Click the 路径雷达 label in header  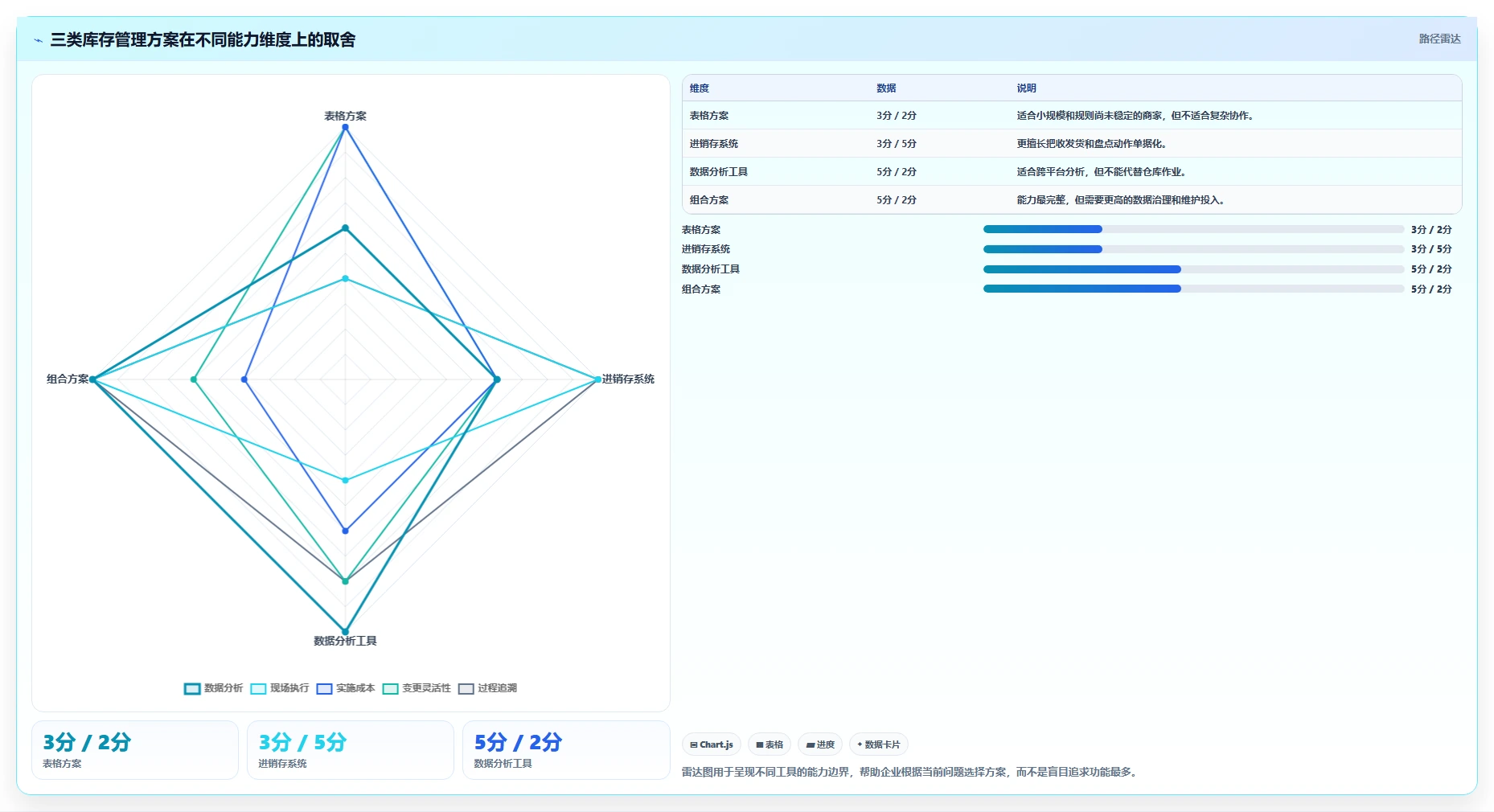coord(1439,39)
